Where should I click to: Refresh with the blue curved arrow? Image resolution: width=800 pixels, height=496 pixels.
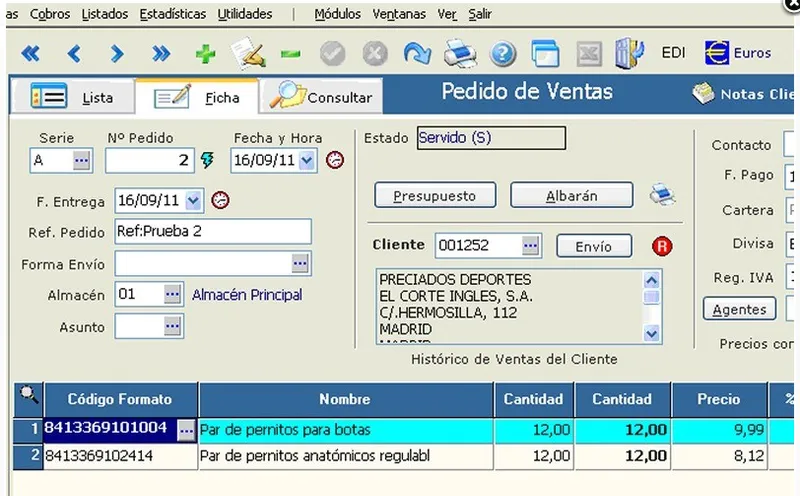point(417,54)
